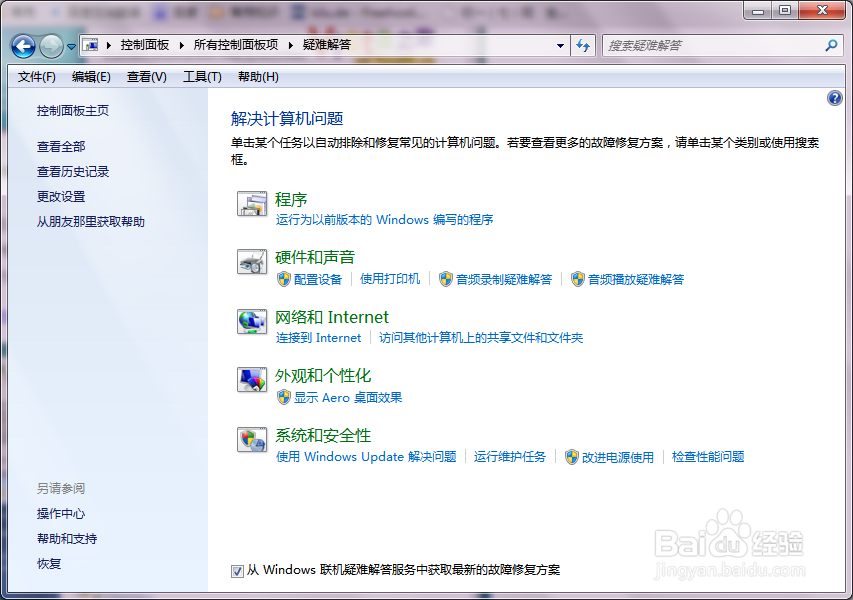Click the blue help question mark icon
This screenshot has height=600, width=853.
tap(835, 98)
